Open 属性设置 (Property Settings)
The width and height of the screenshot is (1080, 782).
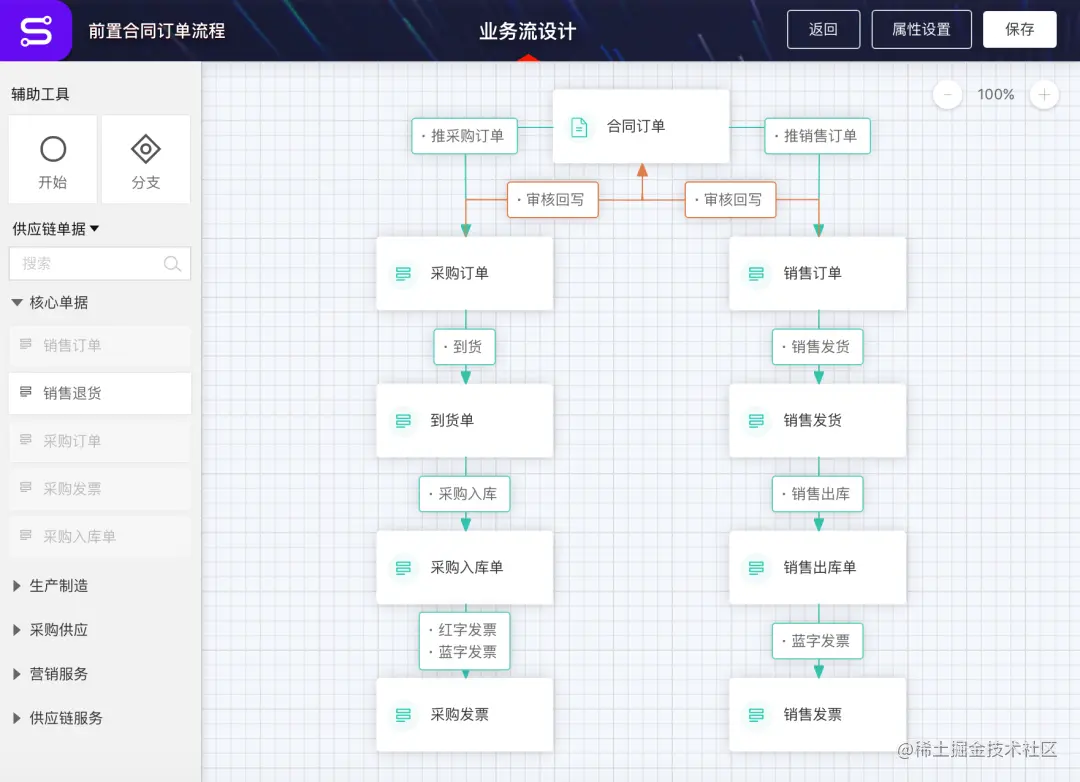point(921,29)
